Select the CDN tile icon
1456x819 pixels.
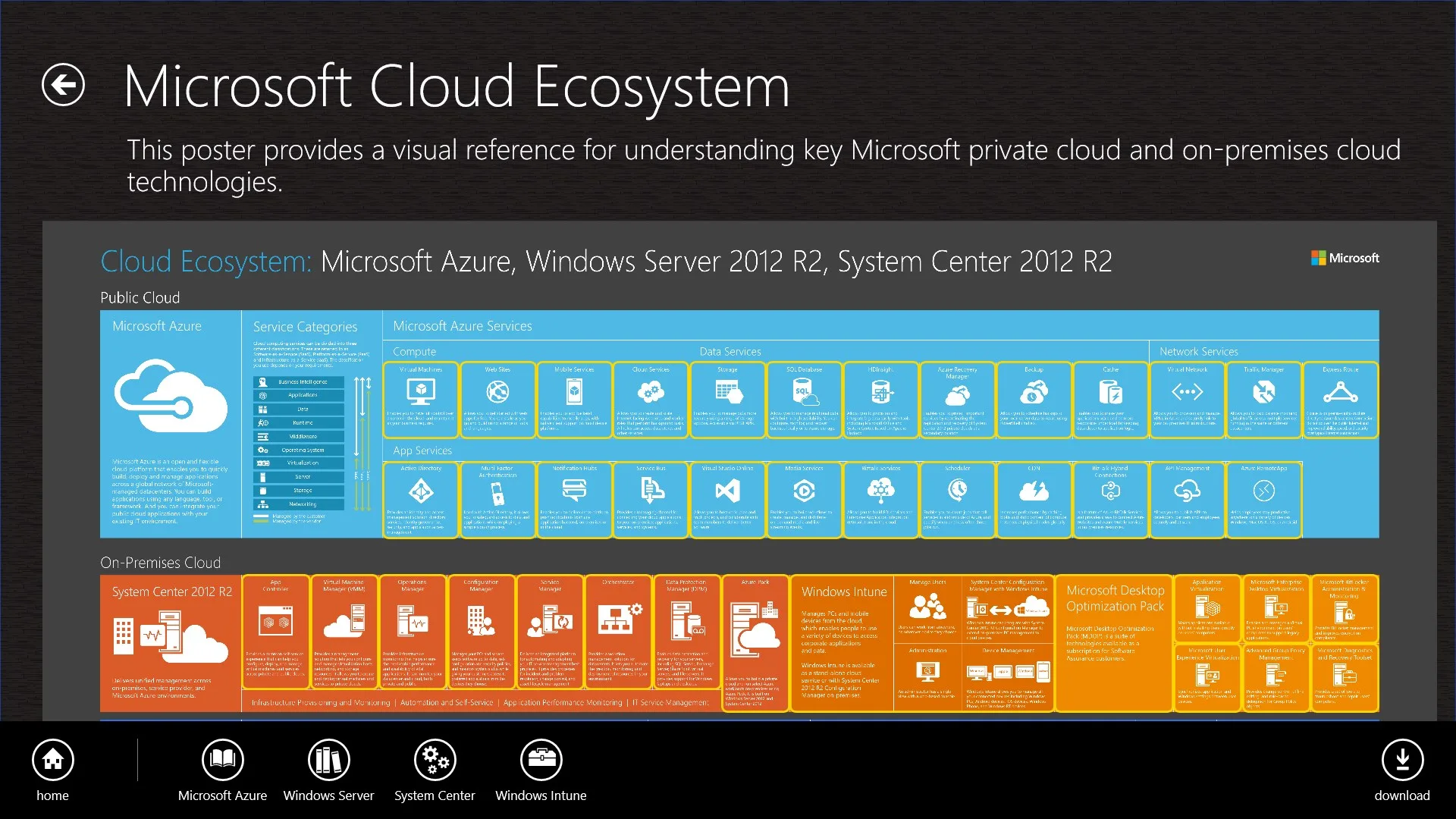[1034, 491]
